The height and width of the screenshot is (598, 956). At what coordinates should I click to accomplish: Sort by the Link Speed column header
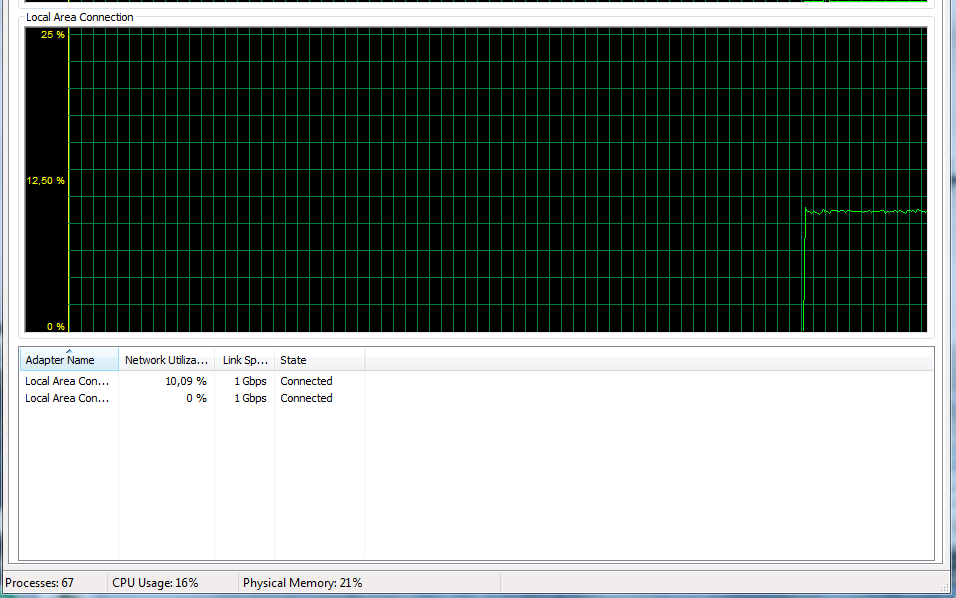[244, 360]
